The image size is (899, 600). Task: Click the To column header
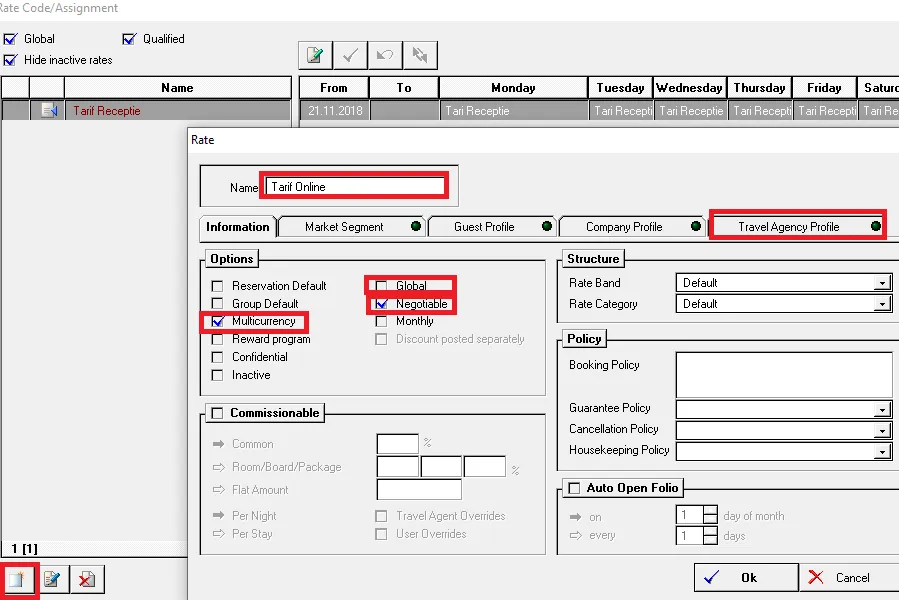point(404,88)
